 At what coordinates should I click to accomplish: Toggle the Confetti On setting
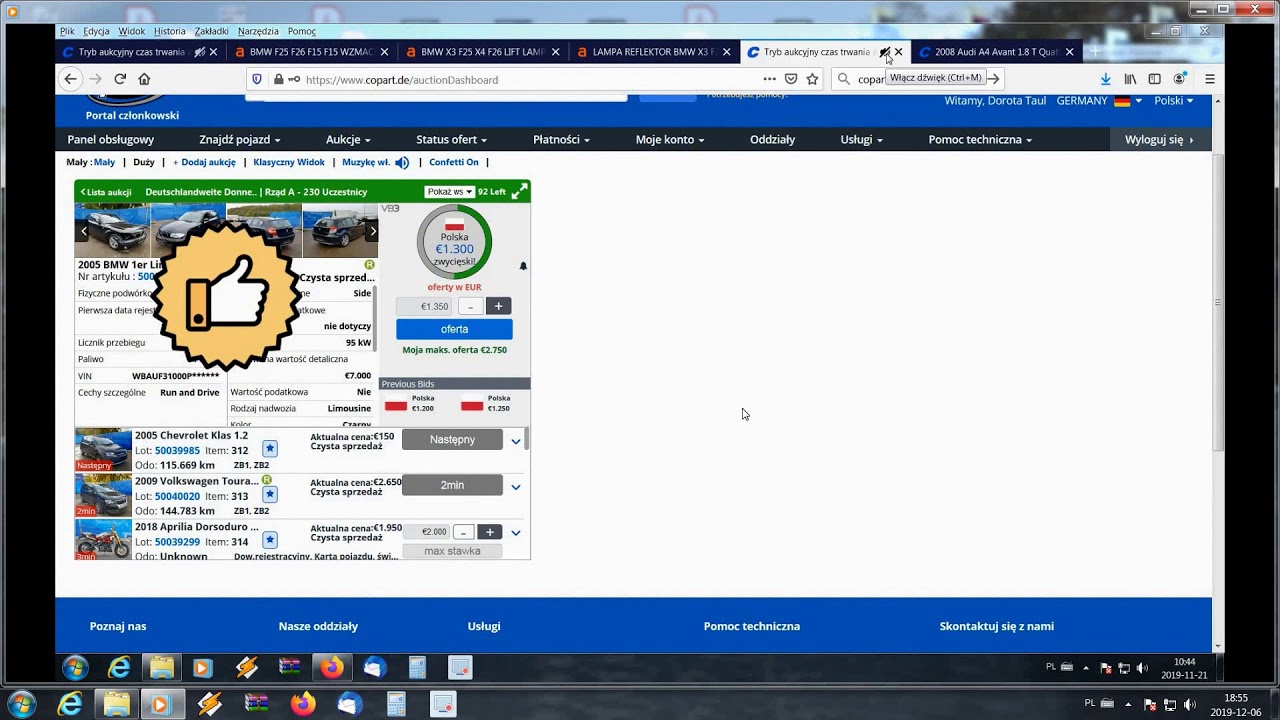[x=454, y=163]
